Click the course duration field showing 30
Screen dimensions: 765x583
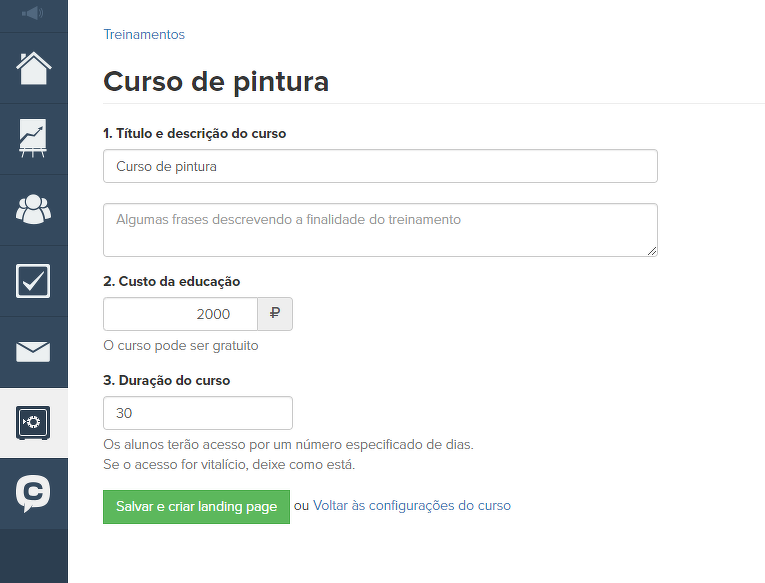(x=197, y=413)
